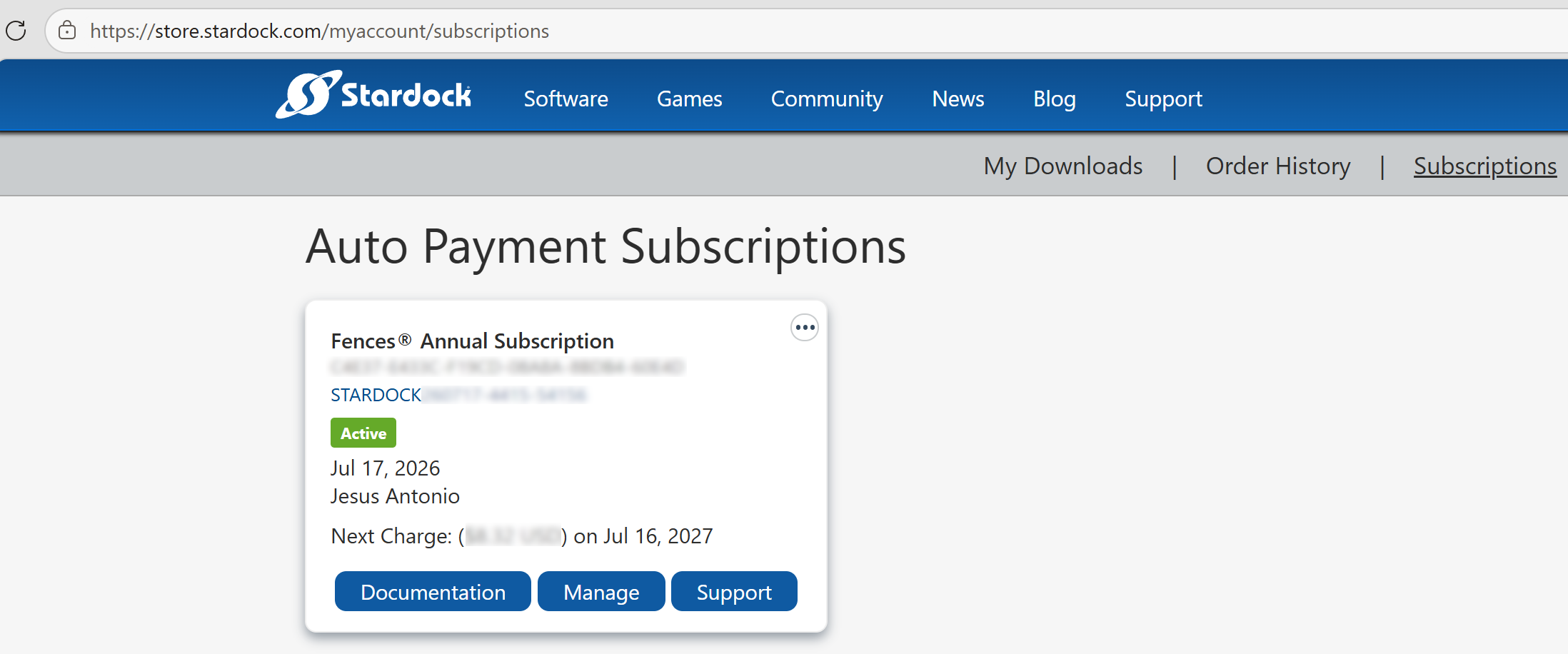
Task: Select the Fences Annual Subscription title
Action: (472, 341)
